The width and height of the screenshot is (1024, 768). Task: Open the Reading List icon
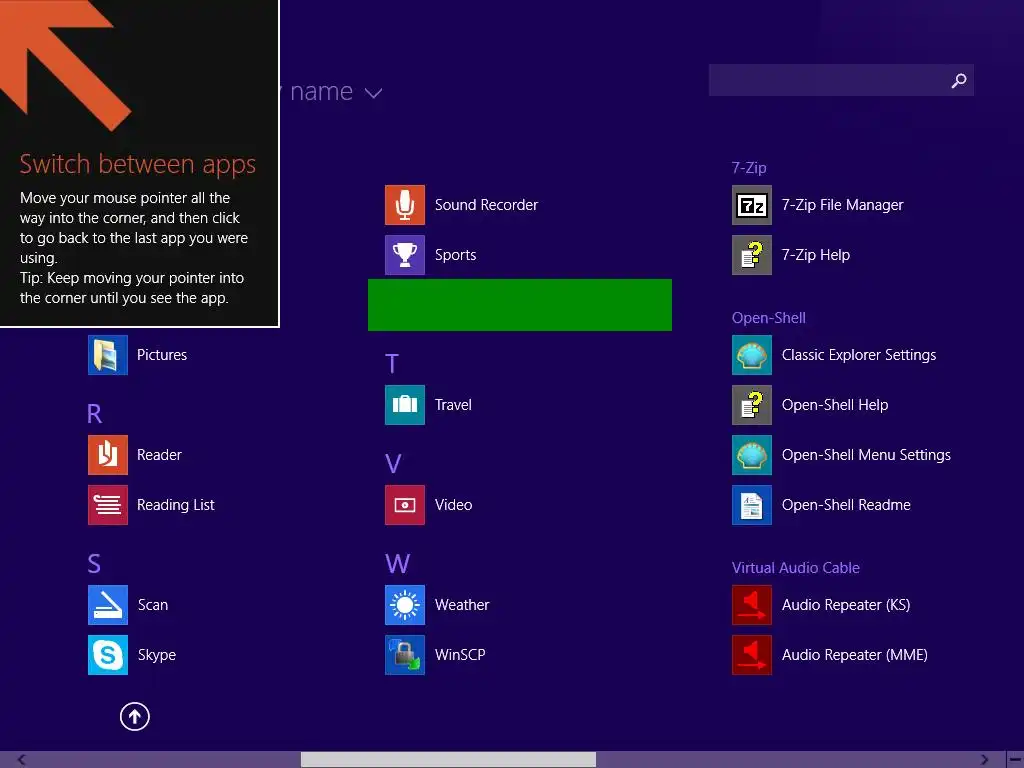pos(108,505)
